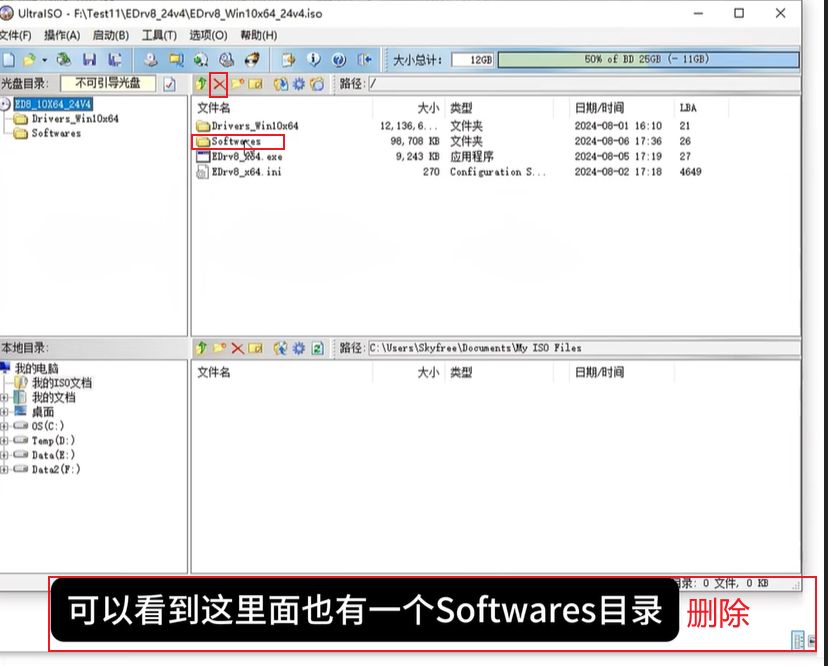The width and height of the screenshot is (828, 666).
Task: Expand the Data(E:) drive tree node
Action: pyautogui.click(x=5, y=455)
